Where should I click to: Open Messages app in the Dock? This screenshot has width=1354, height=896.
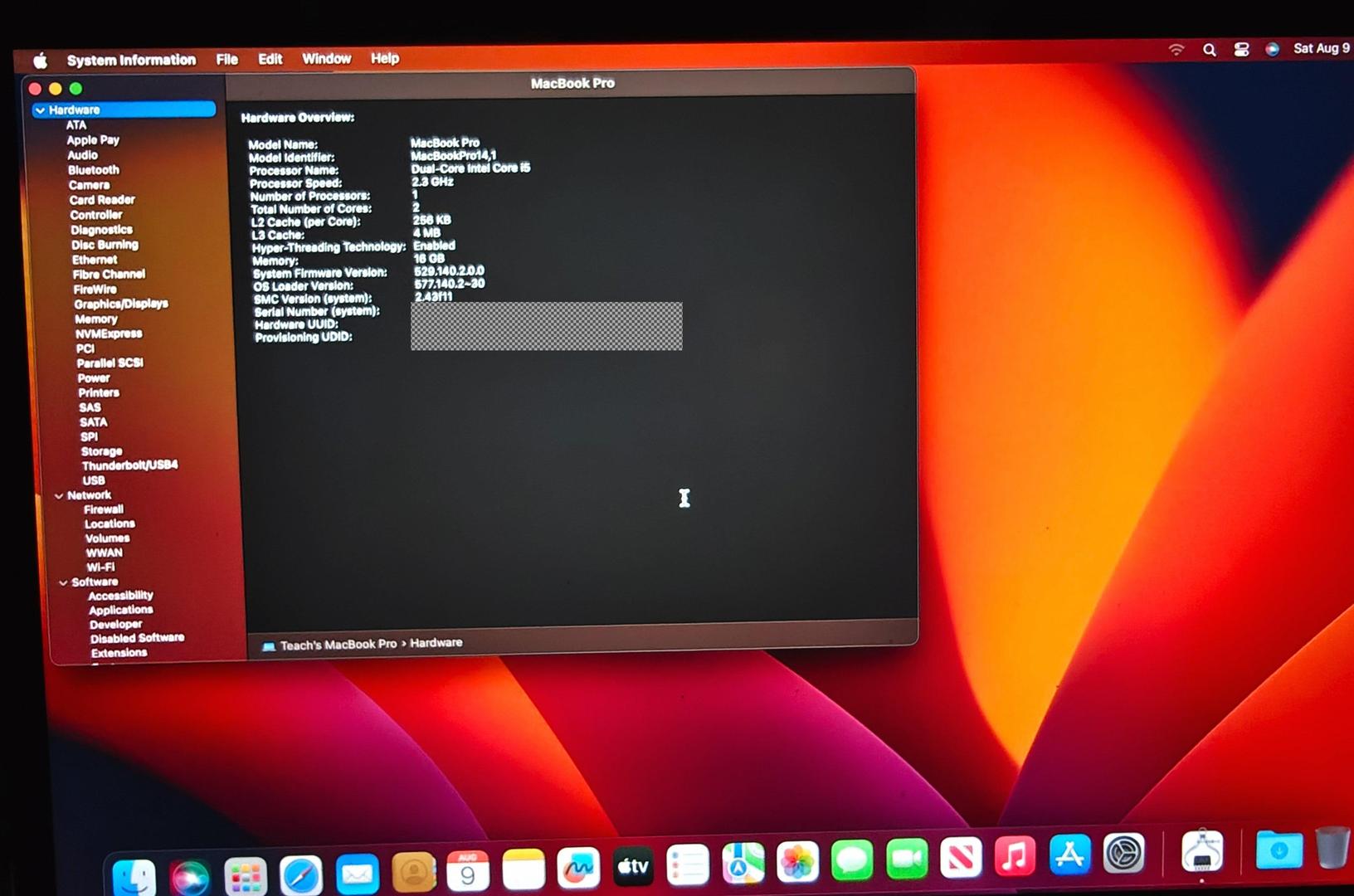coord(852,859)
